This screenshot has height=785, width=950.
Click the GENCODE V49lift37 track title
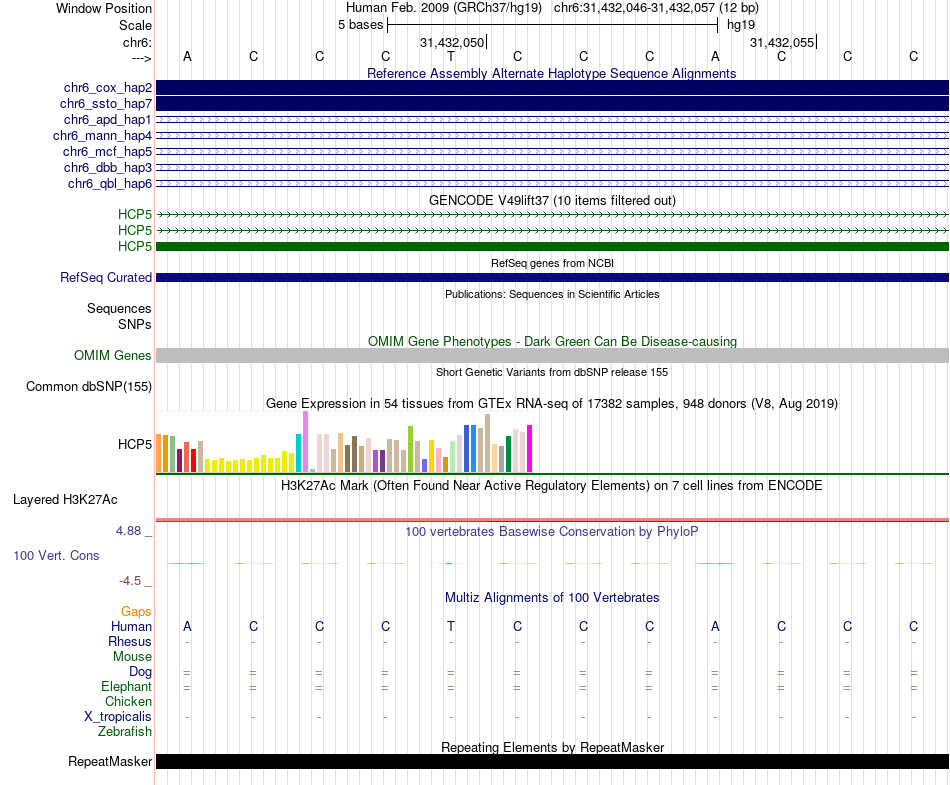[x=552, y=200]
